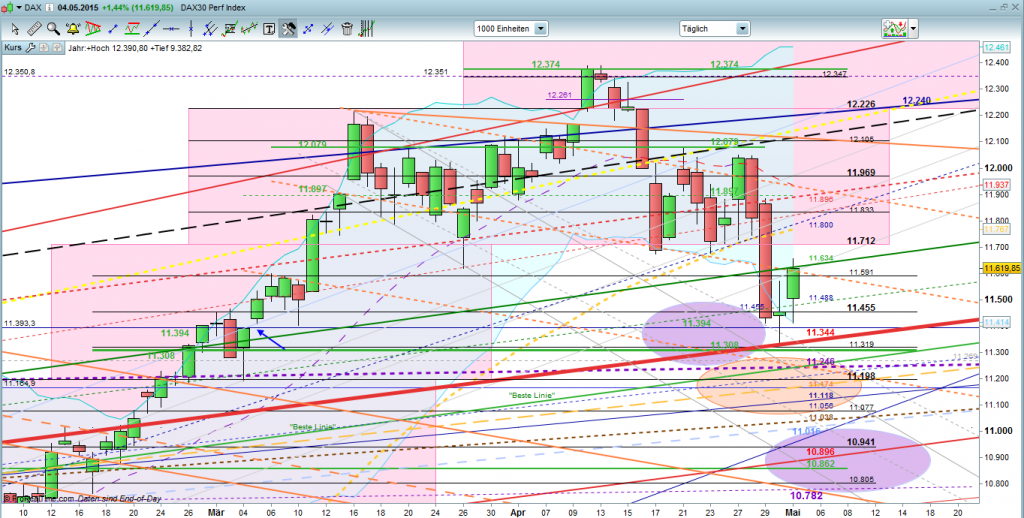
Task: Click the Jahr Hoch/Tief info text
Action: pos(135,48)
